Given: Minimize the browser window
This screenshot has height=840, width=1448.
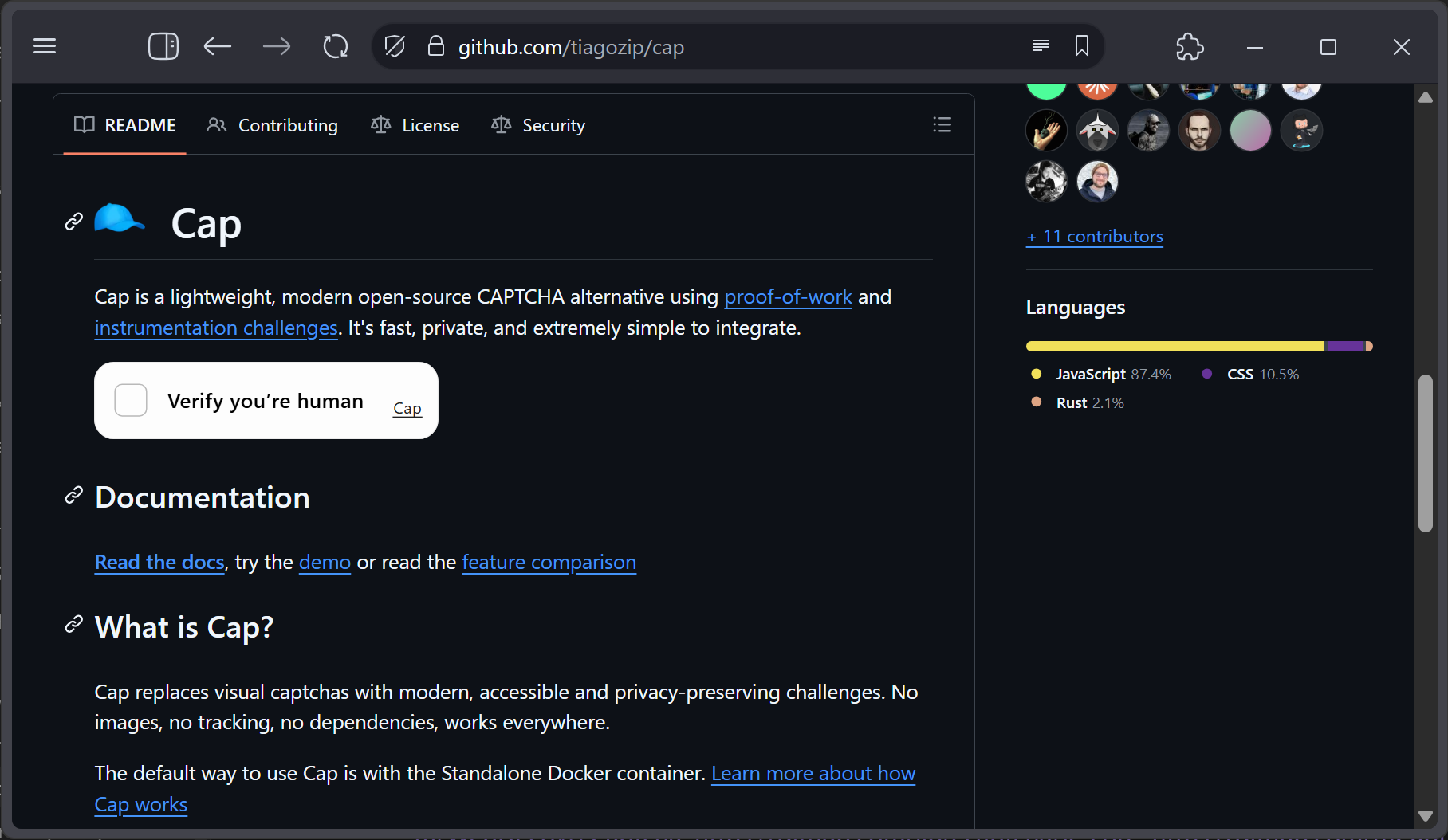Looking at the screenshot, I should point(1255,47).
